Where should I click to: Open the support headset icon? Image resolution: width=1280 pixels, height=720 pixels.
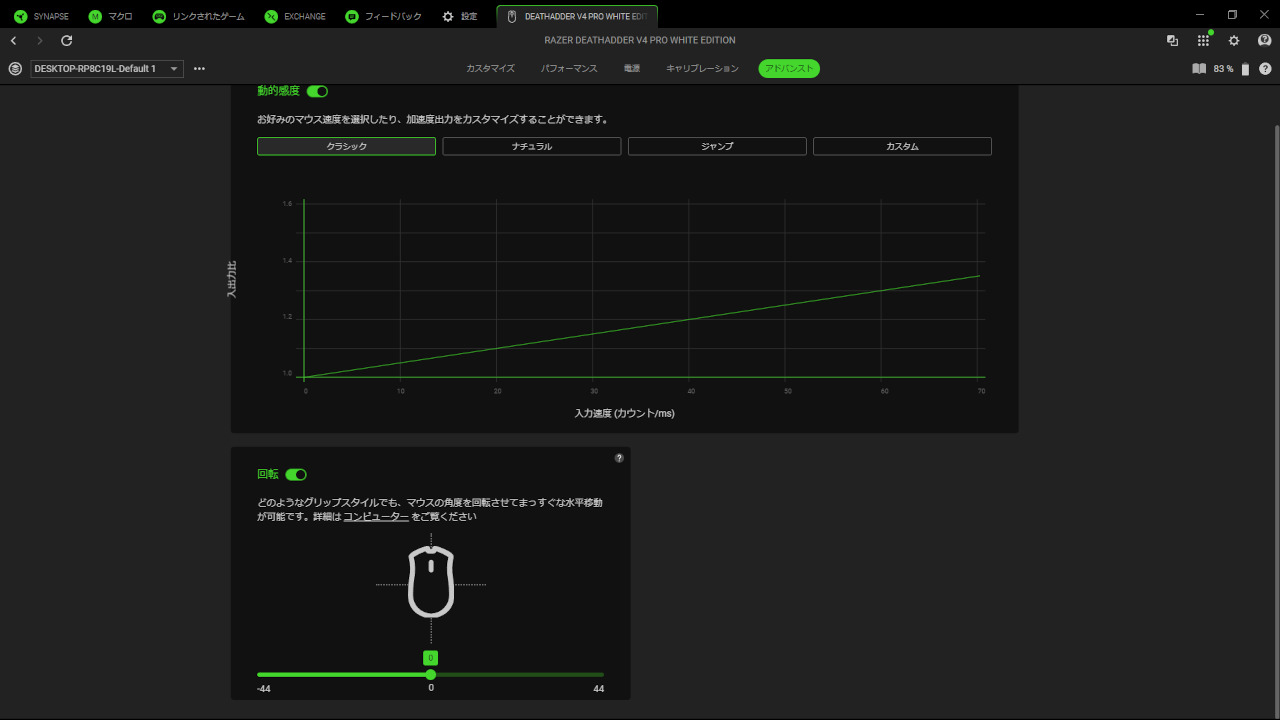[x=1264, y=41]
